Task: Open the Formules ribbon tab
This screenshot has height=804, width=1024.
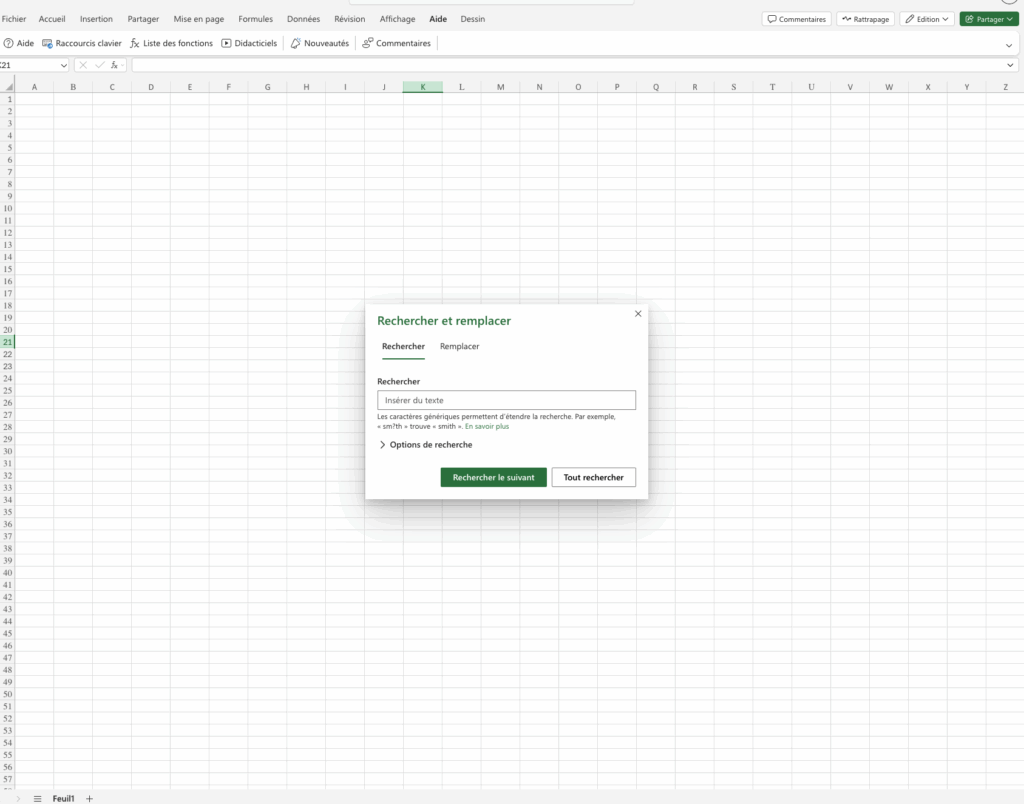Action: [x=255, y=19]
